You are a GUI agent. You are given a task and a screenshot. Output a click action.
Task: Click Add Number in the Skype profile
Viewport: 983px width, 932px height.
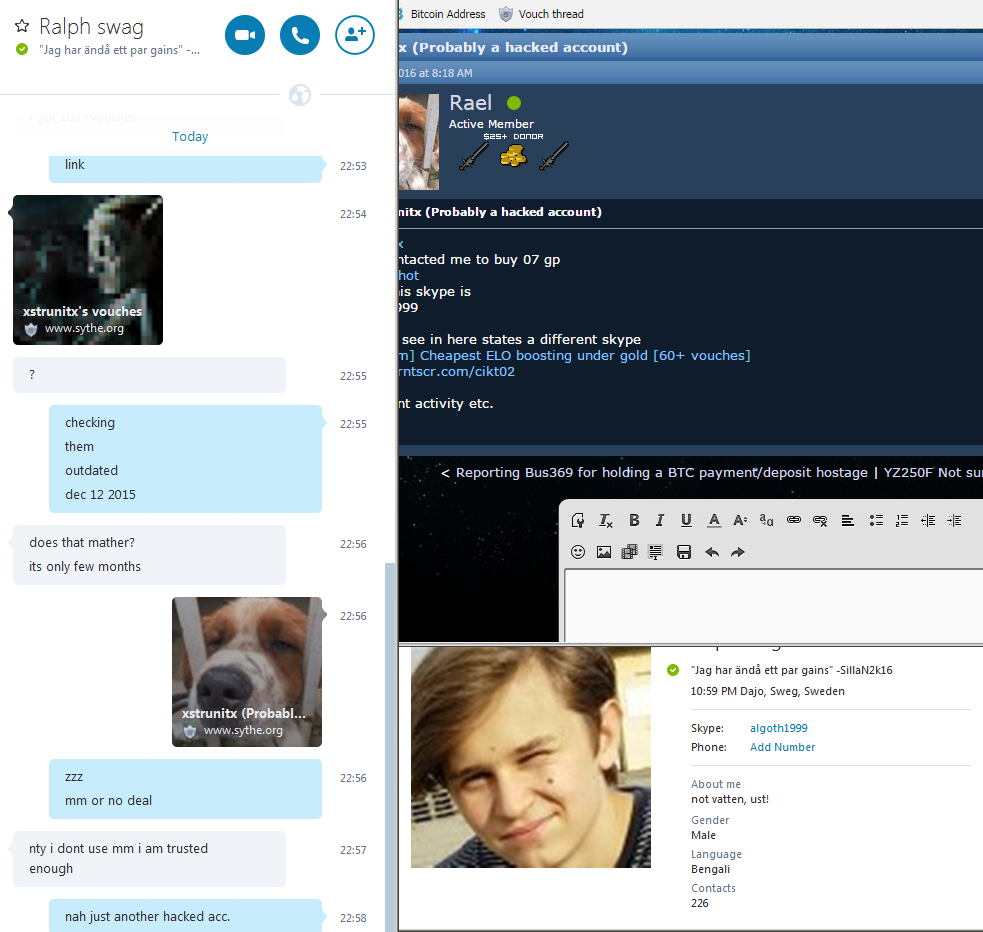[x=782, y=747]
